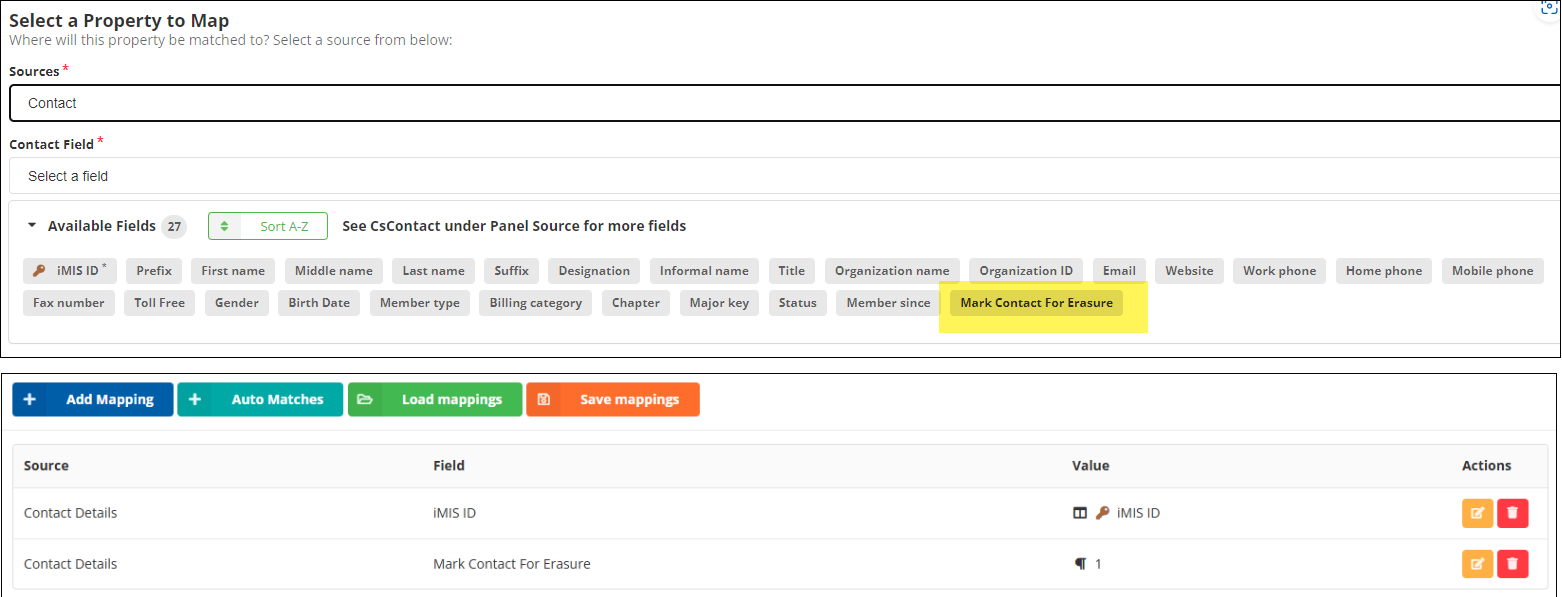Click the screenshot capture icon in top corner
1562x597 pixels.
tap(1550, 8)
